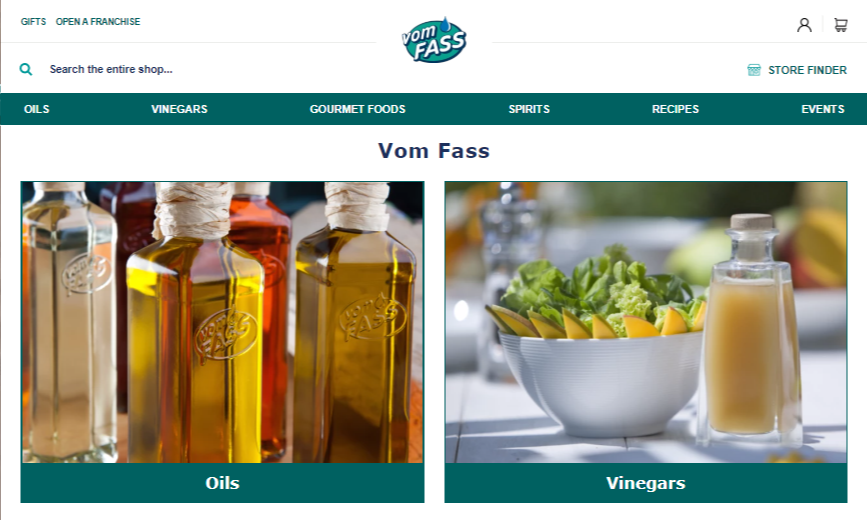The height and width of the screenshot is (520, 867).
Task: Click the Vom Fass logo
Action: [x=434, y=40]
